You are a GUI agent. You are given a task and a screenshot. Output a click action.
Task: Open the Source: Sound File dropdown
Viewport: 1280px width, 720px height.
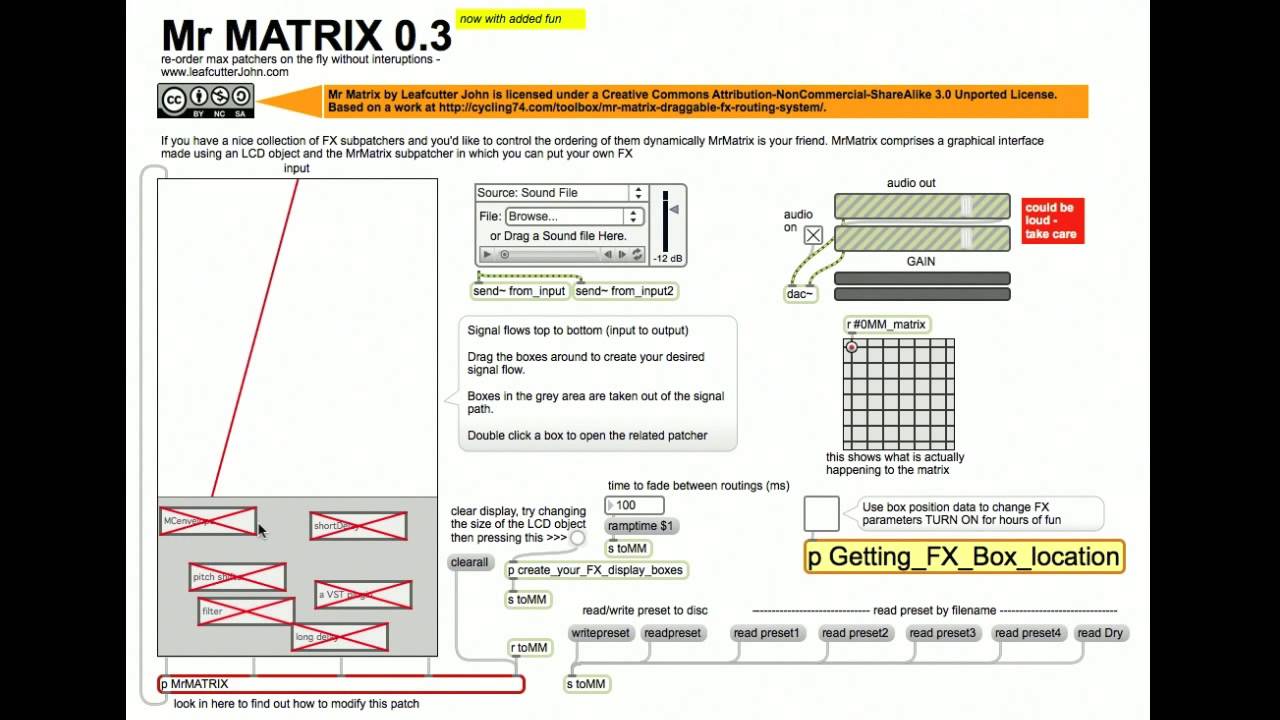(560, 193)
